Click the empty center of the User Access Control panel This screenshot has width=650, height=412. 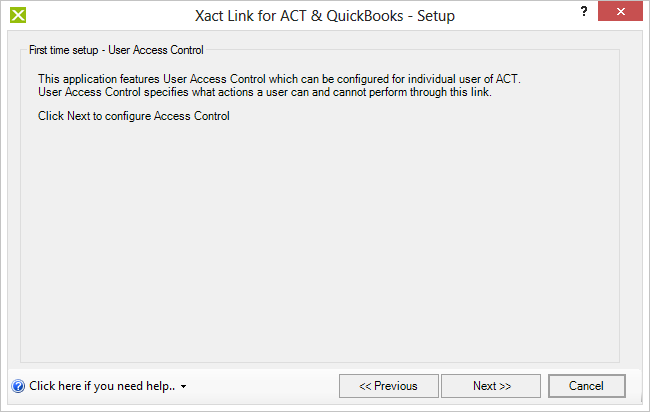click(x=320, y=240)
